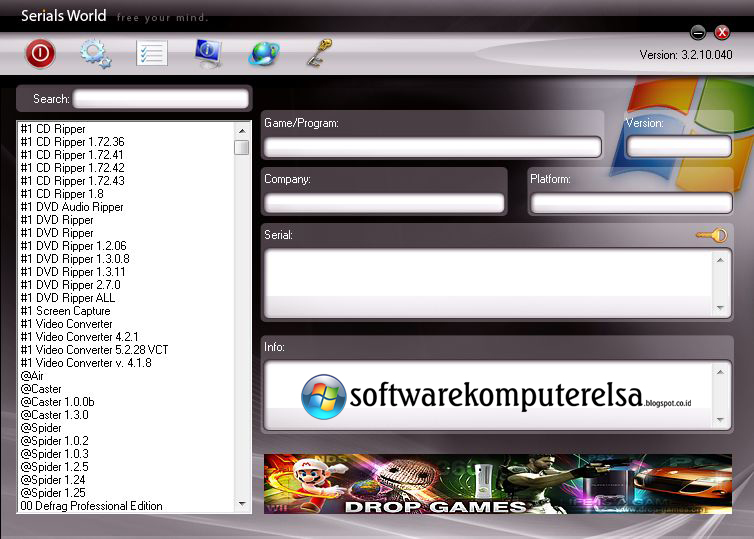Select the '@Air' list entry
The height and width of the screenshot is (539, 754).
32,376
